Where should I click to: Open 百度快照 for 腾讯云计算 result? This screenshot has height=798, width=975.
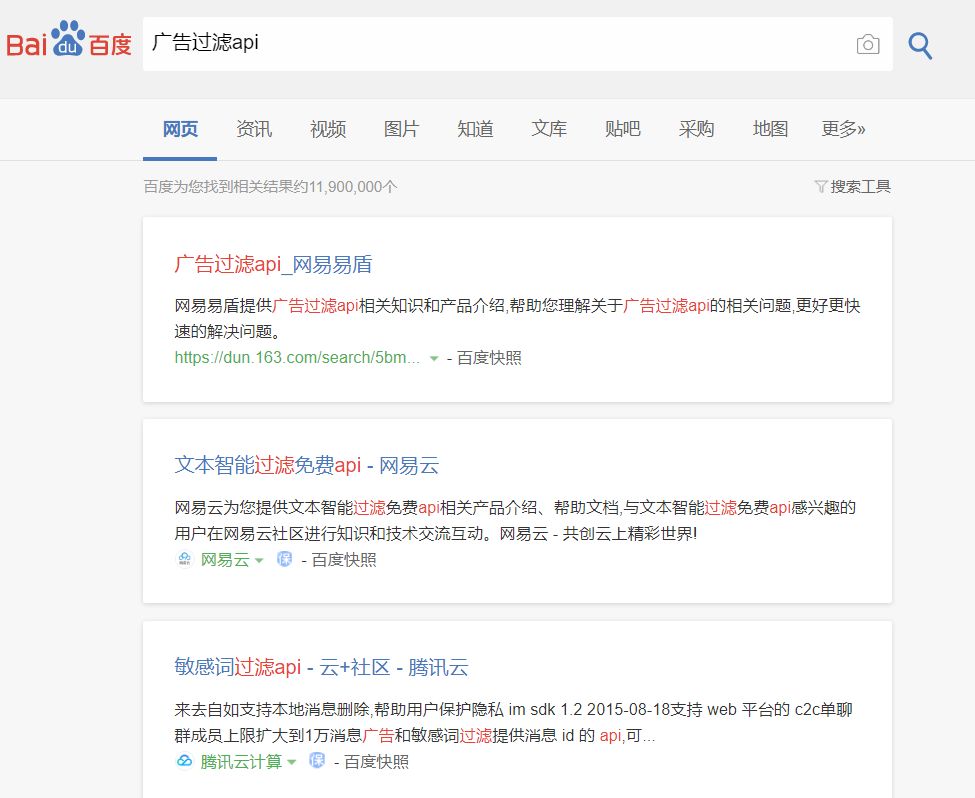(376, 761)
